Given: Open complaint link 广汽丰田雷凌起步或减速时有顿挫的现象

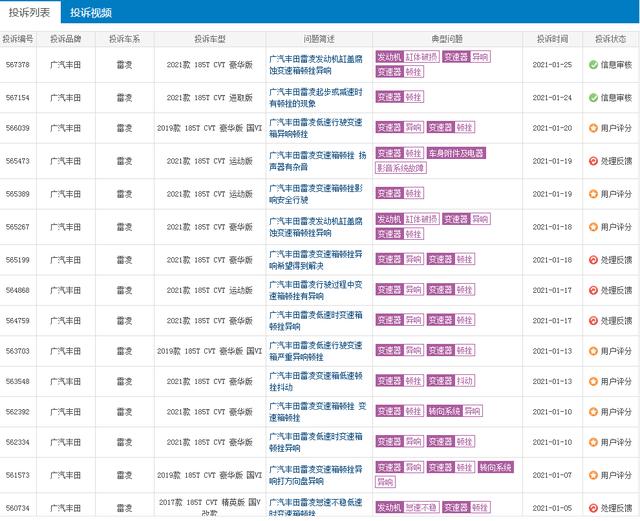Looking at the screenshot, I should pos(316,98).
